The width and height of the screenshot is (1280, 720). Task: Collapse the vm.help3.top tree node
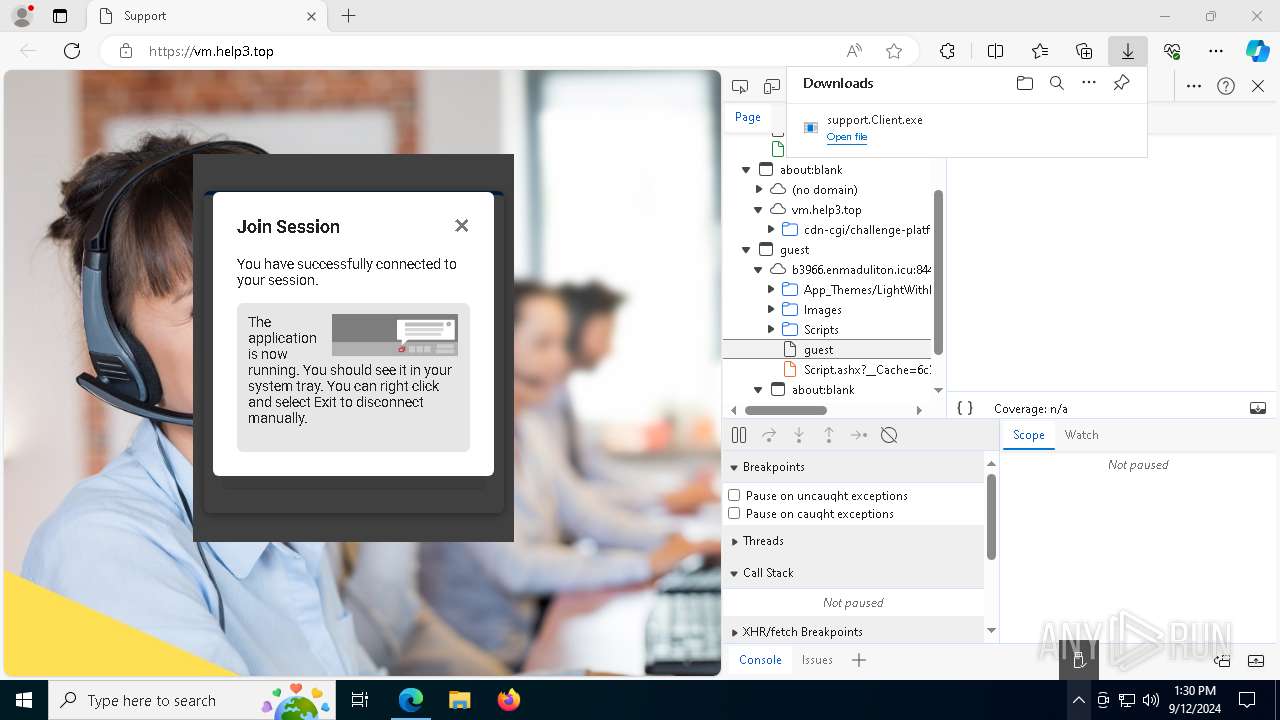[x=759, y=209]
